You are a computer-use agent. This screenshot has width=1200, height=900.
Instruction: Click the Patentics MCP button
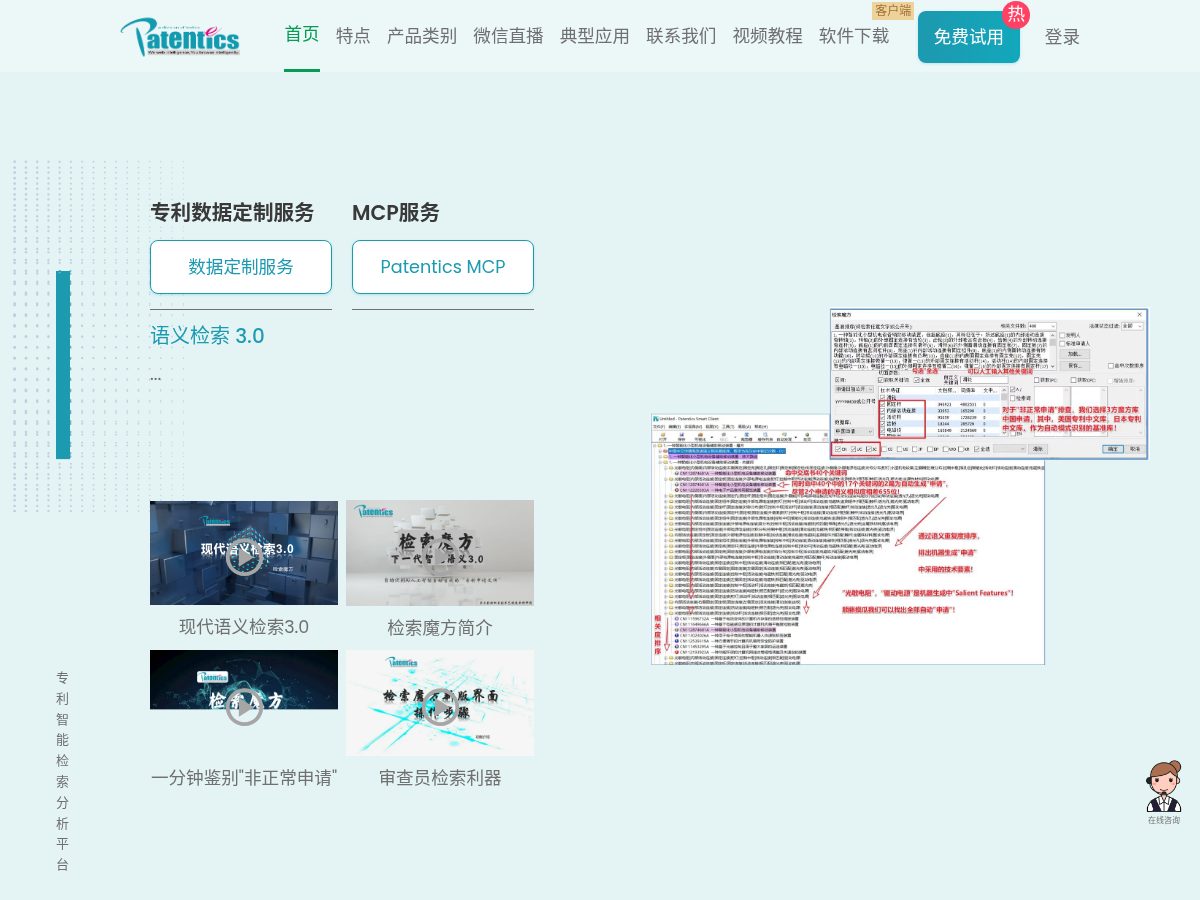click(443, 267)
